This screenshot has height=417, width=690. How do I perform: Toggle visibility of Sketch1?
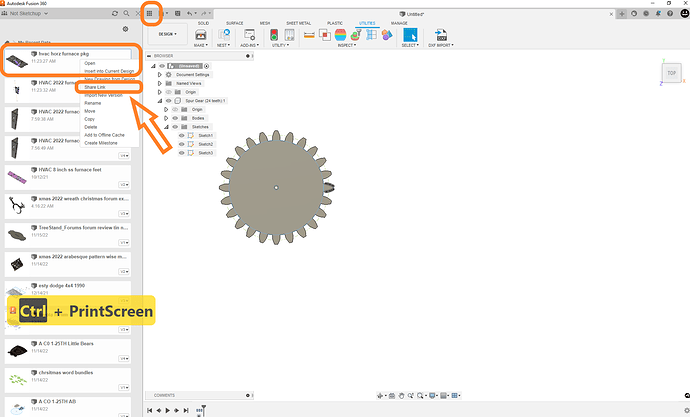pos(182,135)
